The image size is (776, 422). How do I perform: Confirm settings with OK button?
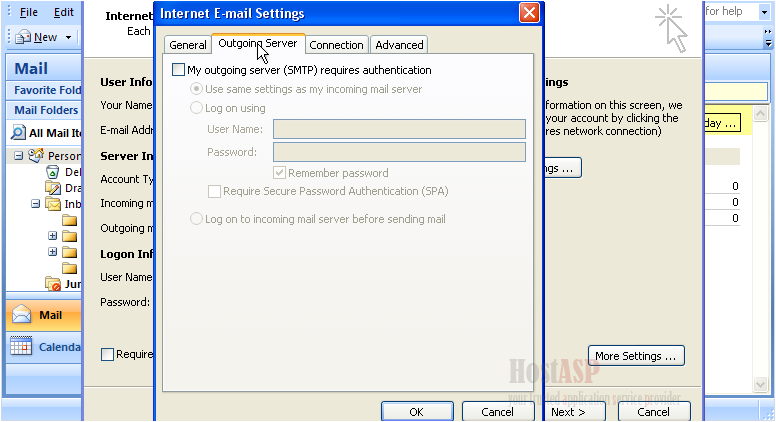417,412
